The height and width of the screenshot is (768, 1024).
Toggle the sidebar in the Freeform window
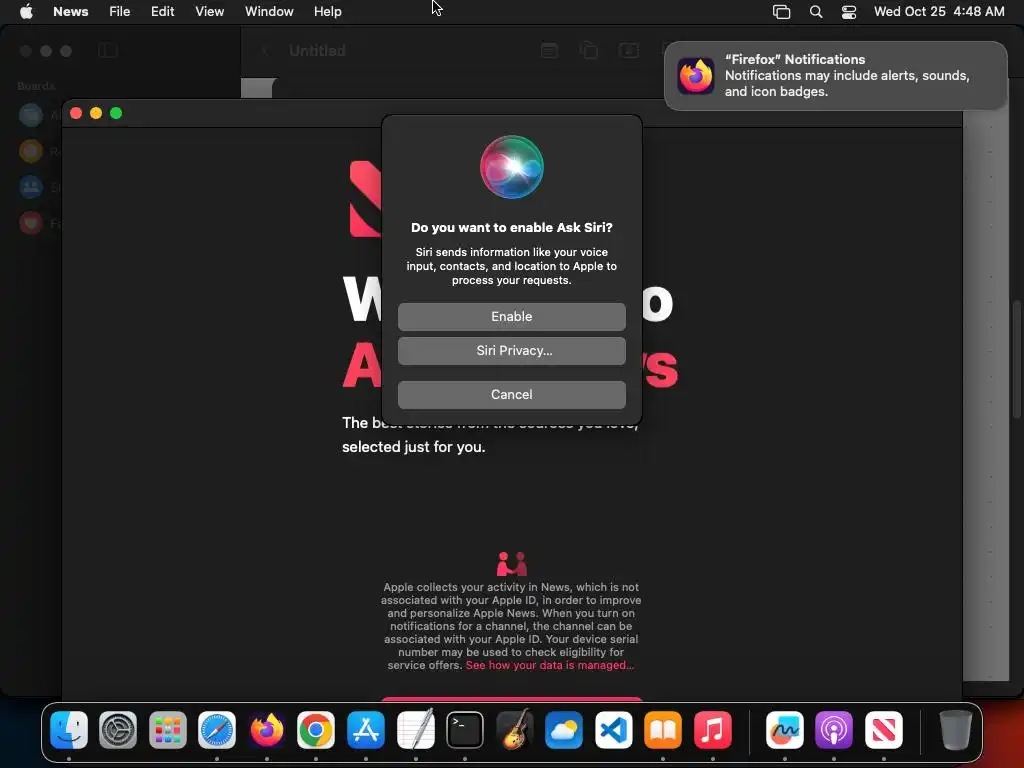click(108, 51)
